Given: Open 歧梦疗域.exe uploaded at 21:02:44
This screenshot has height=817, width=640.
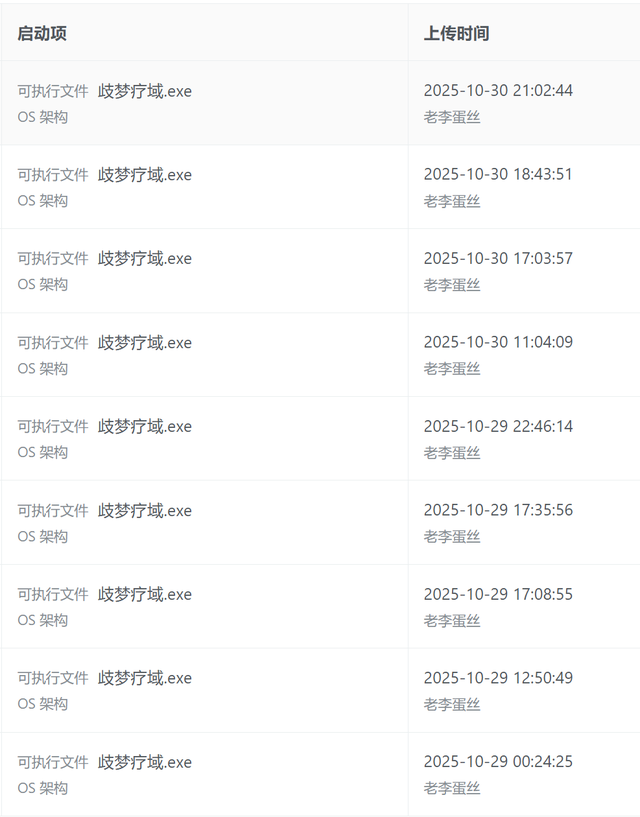Looking at the screenshot, I should pyautogui.click(x=145, y=91).
